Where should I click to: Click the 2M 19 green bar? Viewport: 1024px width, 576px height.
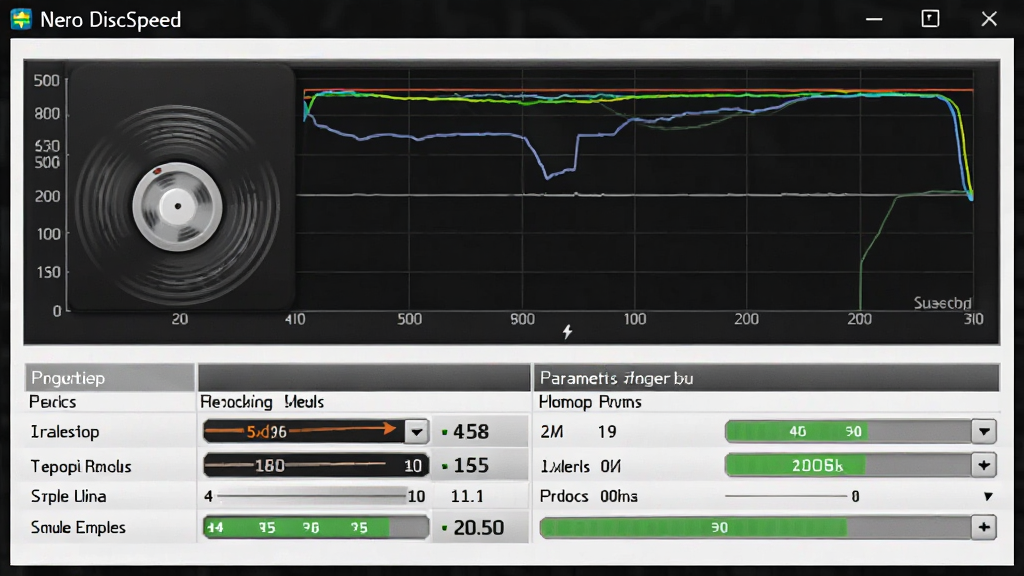[x=848, y=432]
